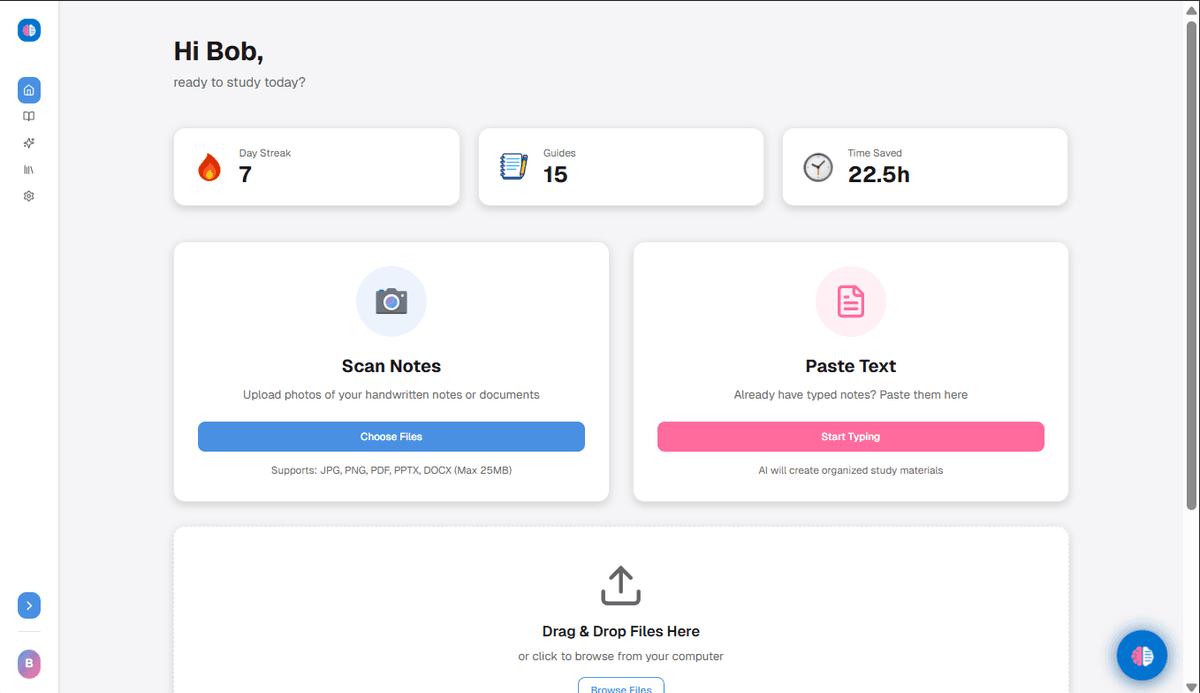Select the Home icon in the sidebar
1200x693 pixels.
[28, 90]
